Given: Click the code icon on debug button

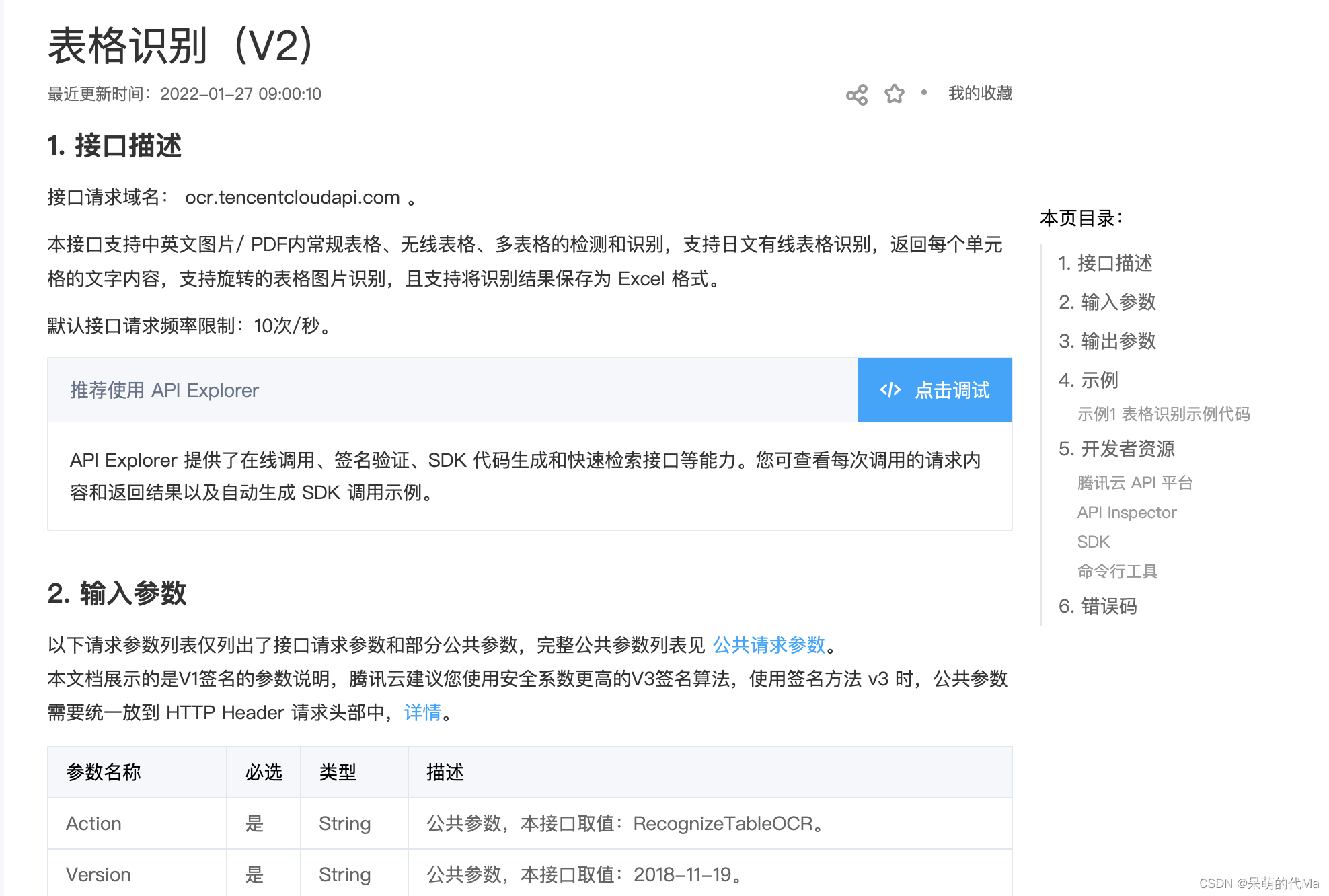Looking at the screenshot, I should pos(890,390).
